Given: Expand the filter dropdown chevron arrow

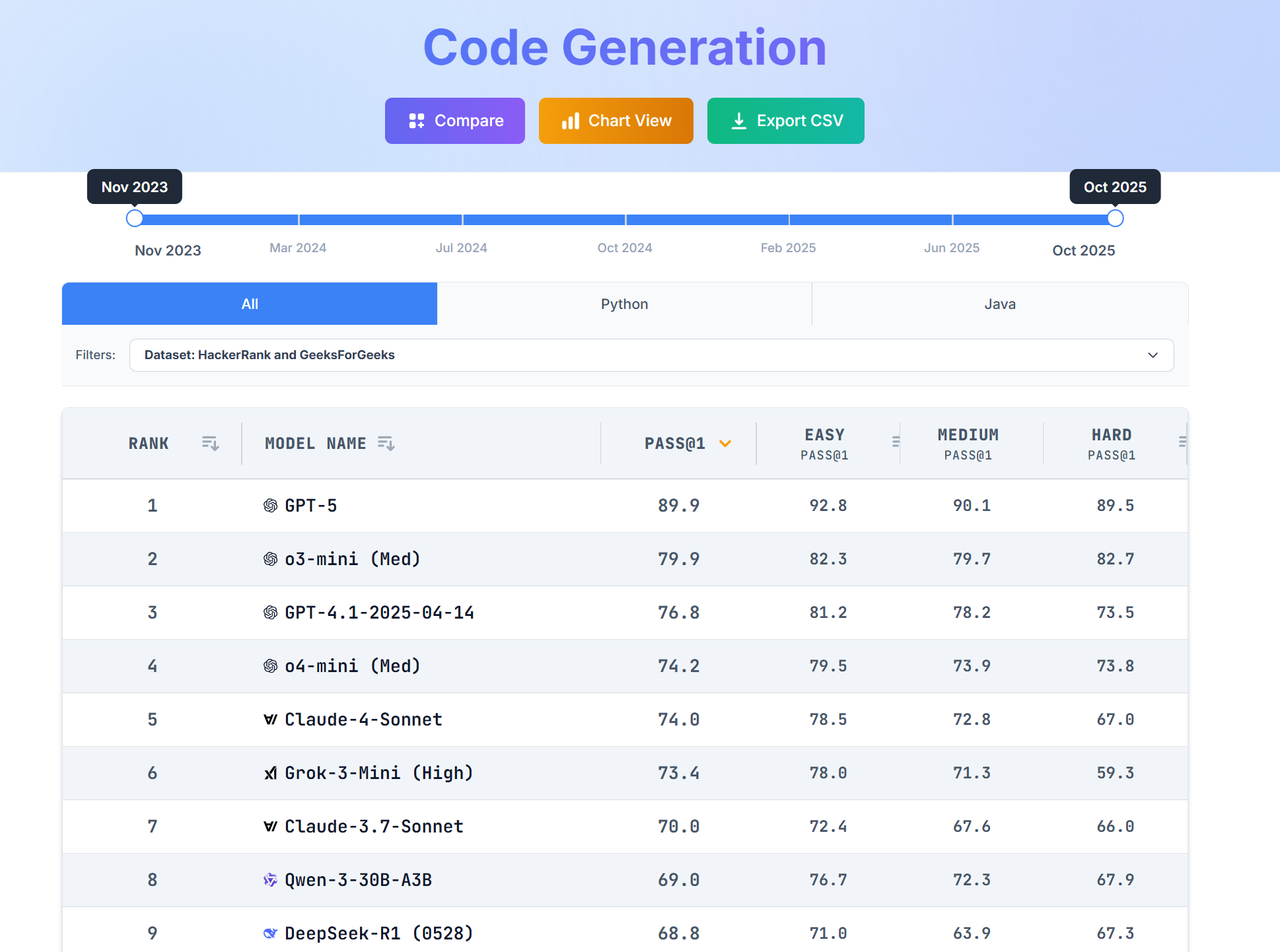Looking at the screenshot, I should tap(1153, 355).
